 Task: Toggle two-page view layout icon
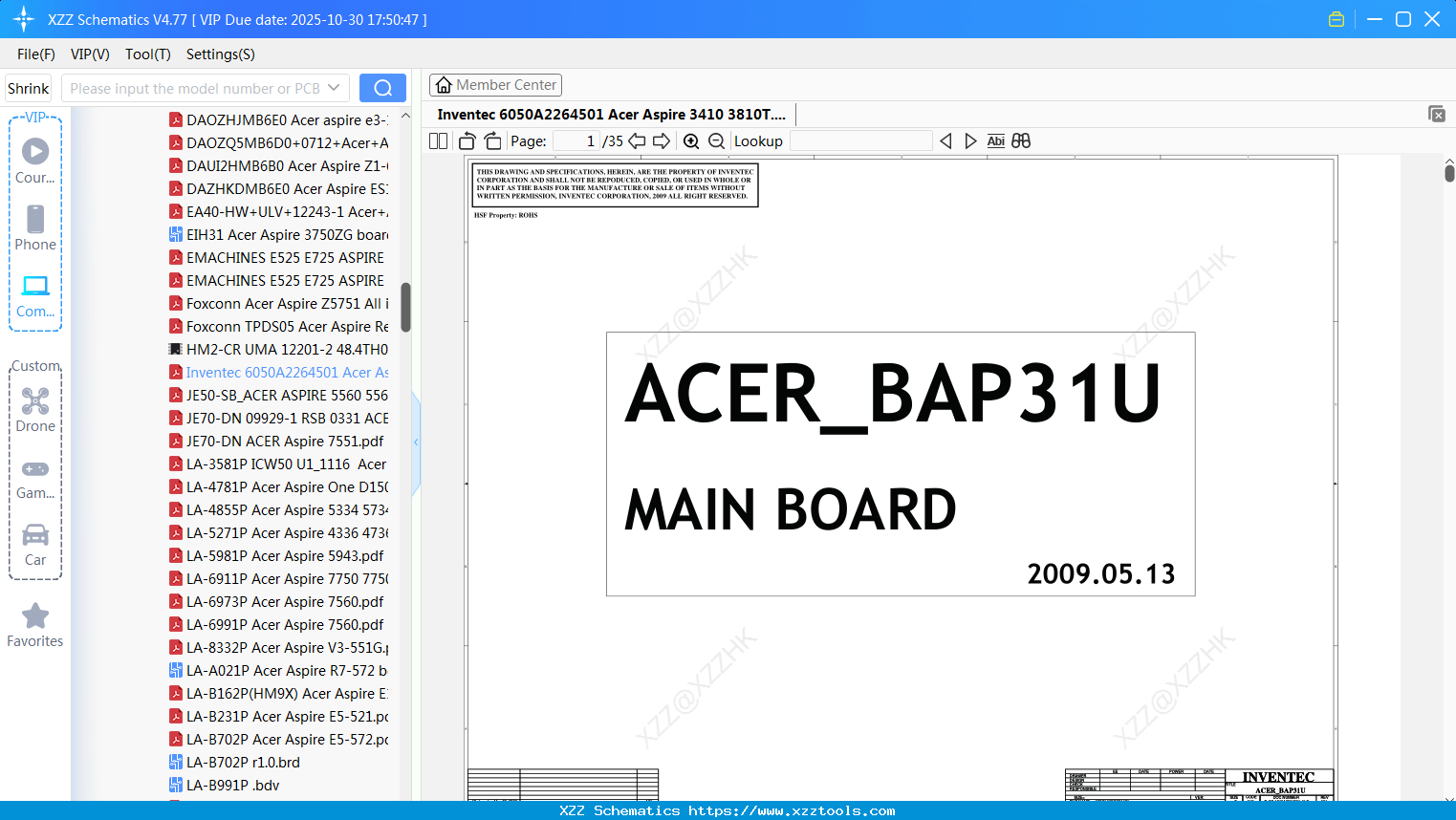tap(439, 141)
